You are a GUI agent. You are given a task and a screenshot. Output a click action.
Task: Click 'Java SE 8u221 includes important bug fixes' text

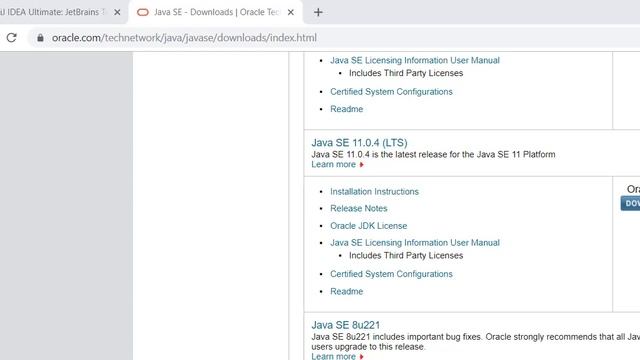point(476,342)
